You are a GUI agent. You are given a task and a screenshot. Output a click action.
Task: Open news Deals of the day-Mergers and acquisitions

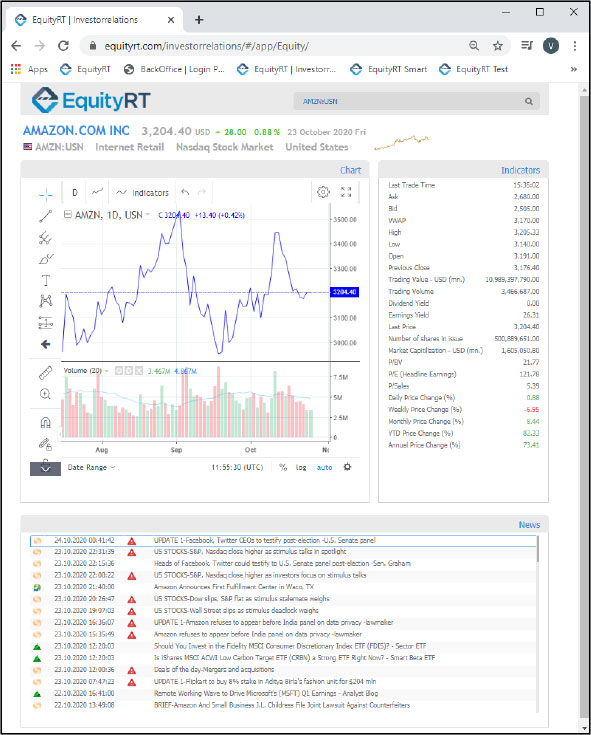pyautogui.click(x=214, y=669)
